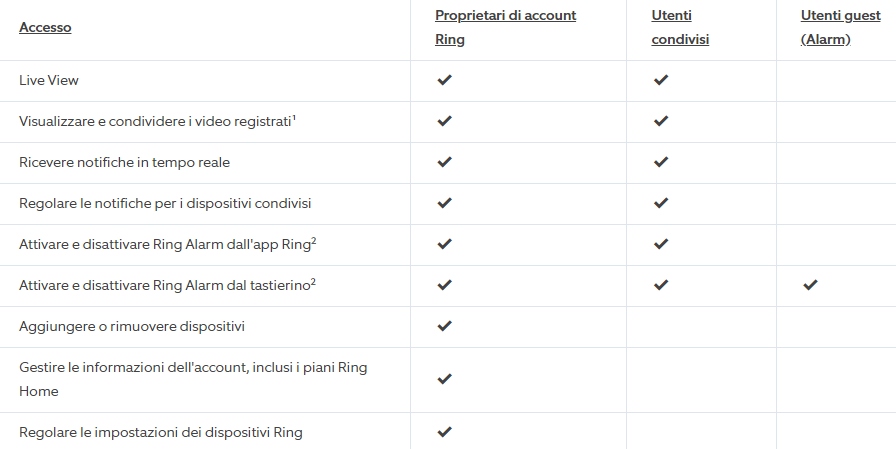Click the Regolare le impostazioni dei dispositivi Ring text
This screenshot has width=896, height=449.
161,432
